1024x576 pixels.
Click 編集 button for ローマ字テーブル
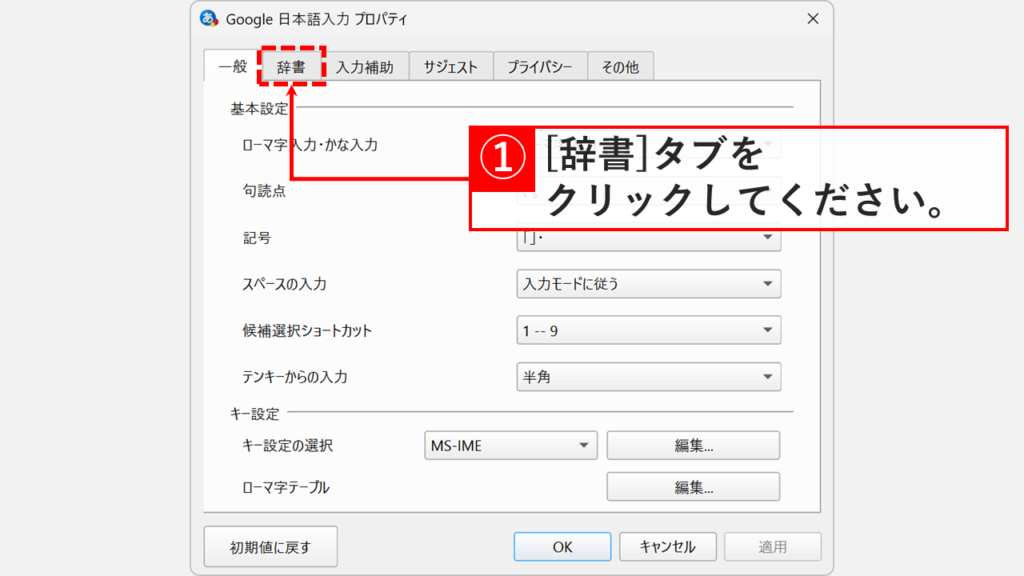tap(693, 487)
